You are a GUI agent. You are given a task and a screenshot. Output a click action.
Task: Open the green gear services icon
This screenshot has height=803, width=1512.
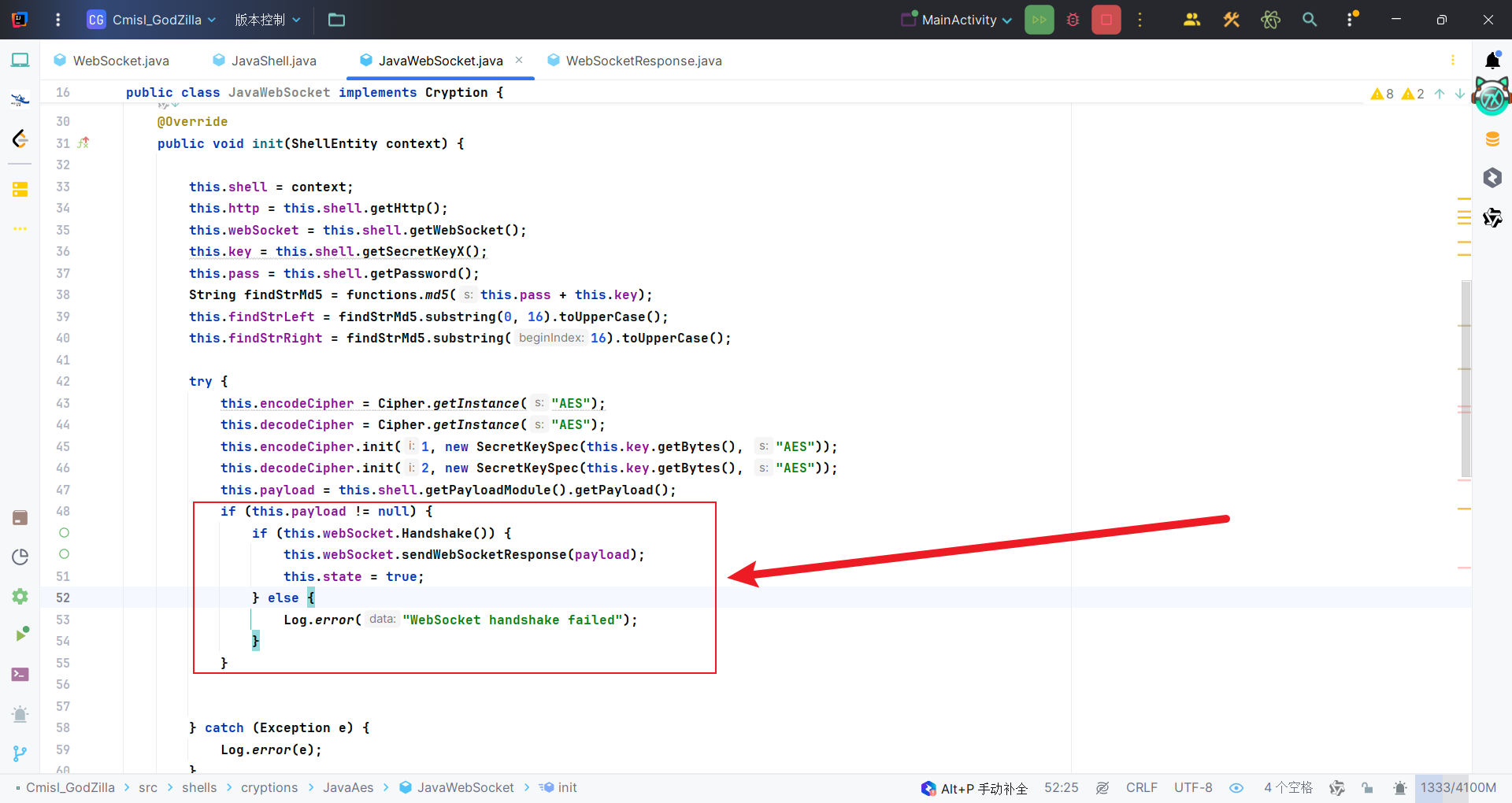[x=20, y=596]
